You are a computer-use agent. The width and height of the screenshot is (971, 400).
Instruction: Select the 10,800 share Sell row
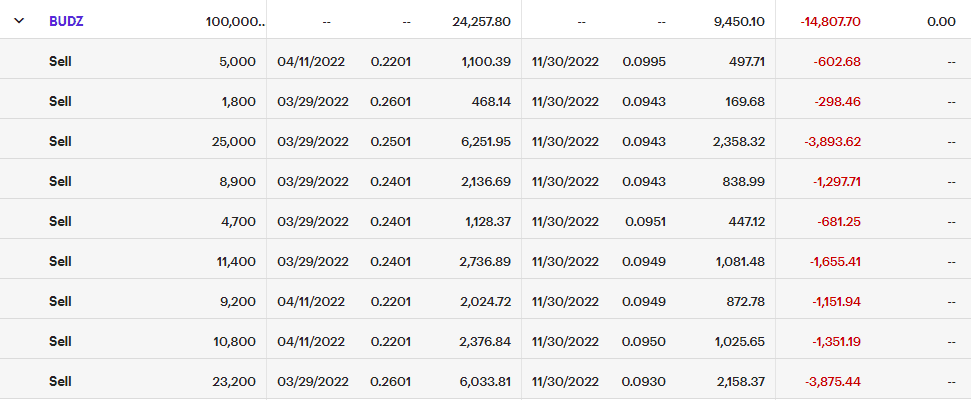[x=61, y=341]
